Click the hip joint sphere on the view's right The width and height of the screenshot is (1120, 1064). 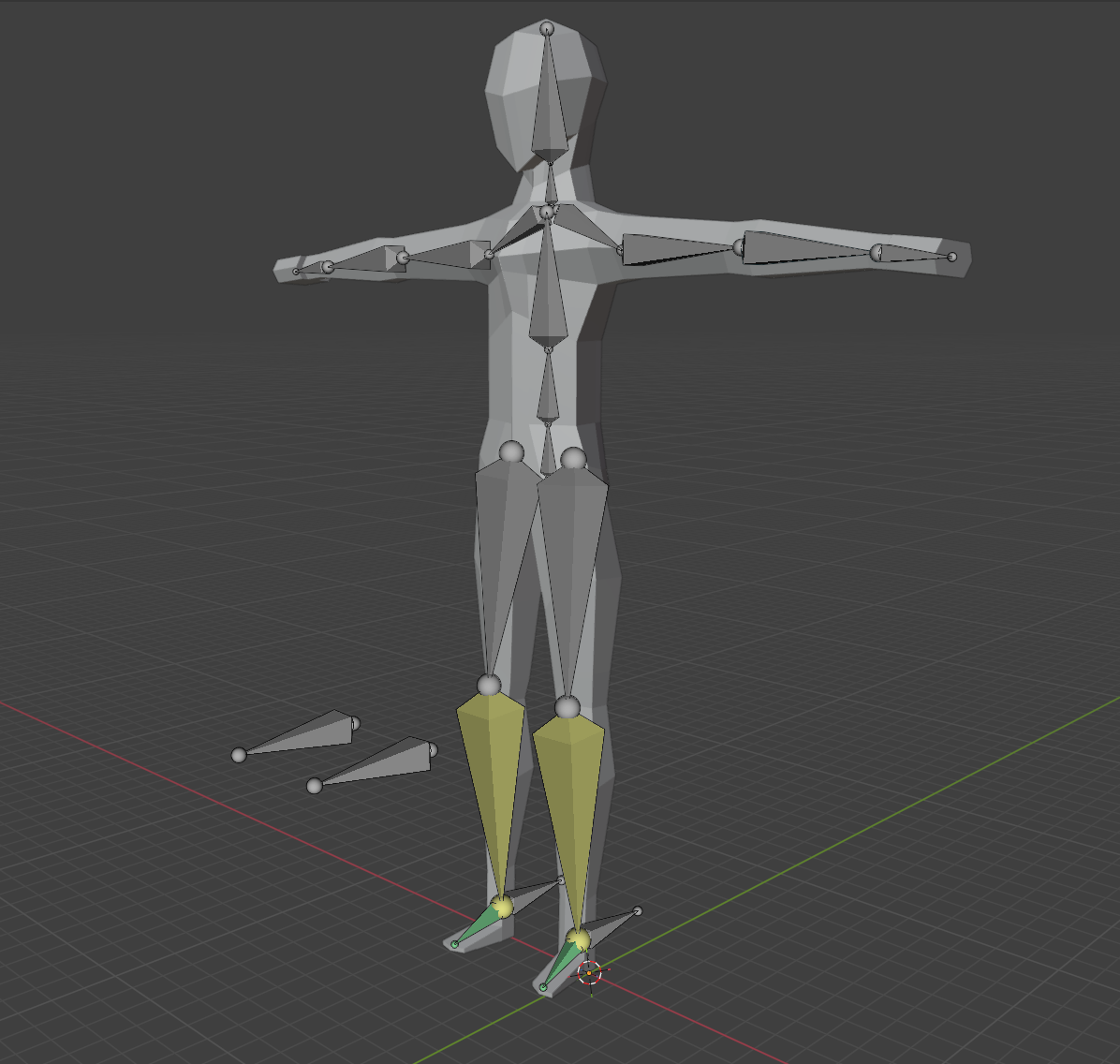pos(573,460)
